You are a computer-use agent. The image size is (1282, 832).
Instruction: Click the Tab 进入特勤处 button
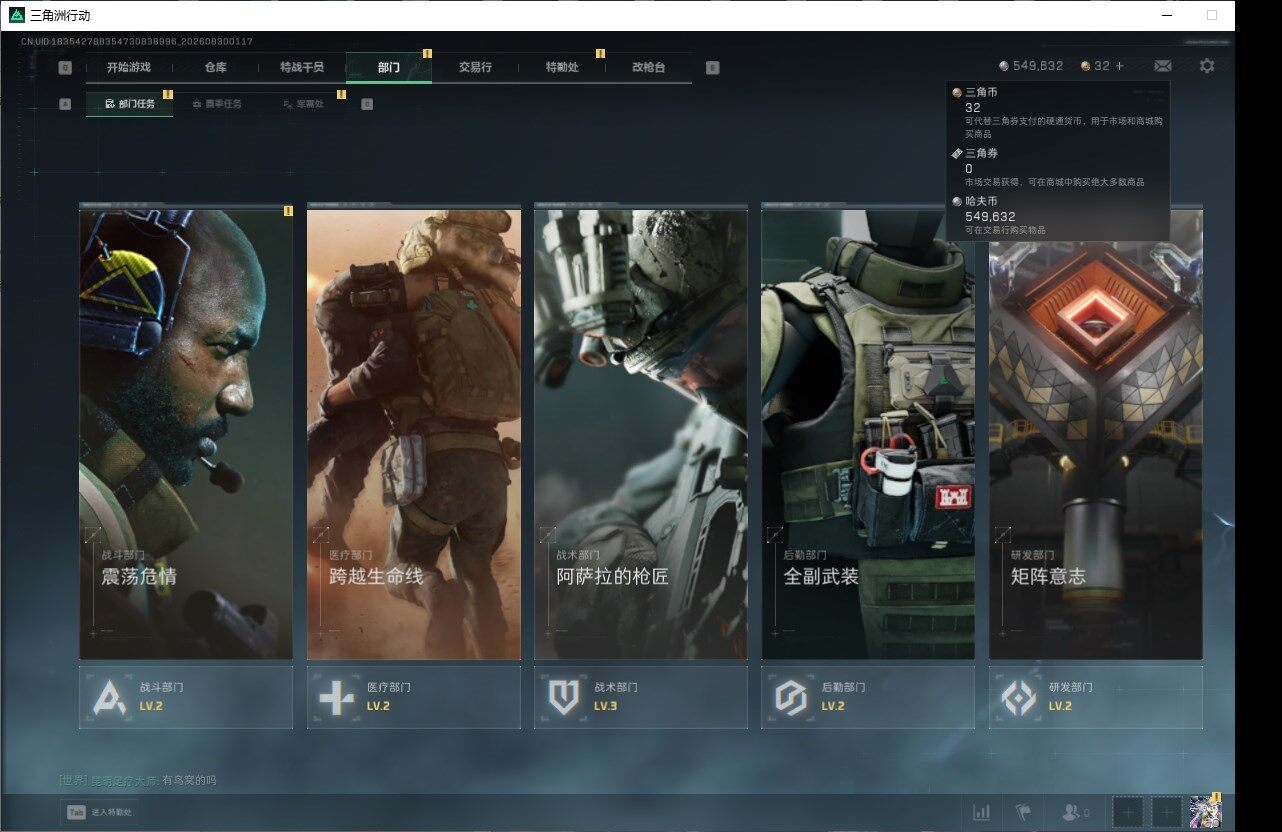(100, 813)
